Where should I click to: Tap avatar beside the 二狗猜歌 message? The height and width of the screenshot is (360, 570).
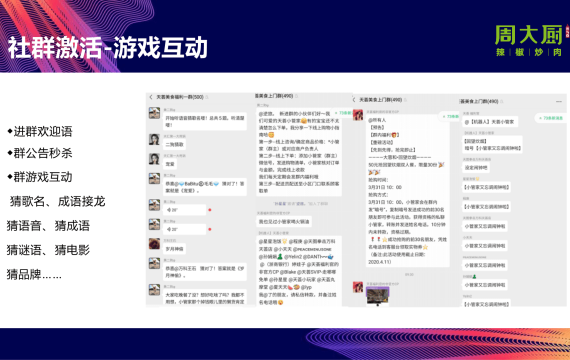click(154, 140)
